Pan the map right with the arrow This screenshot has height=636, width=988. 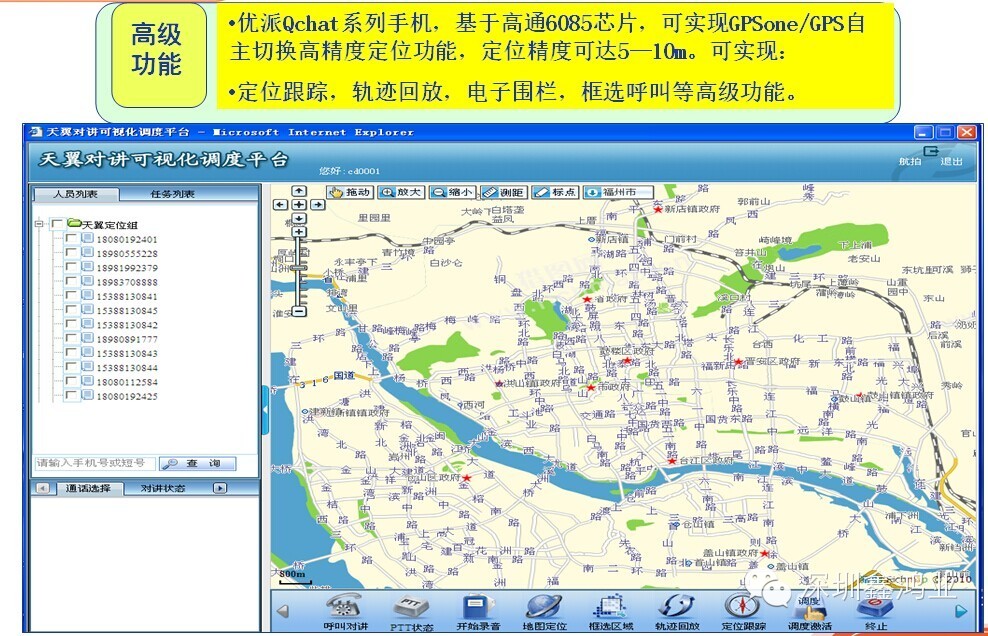click(x=318, y=205)
